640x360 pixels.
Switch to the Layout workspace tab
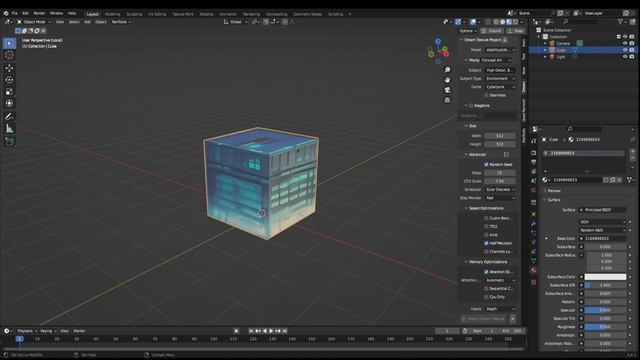click(x=93, y=14)
